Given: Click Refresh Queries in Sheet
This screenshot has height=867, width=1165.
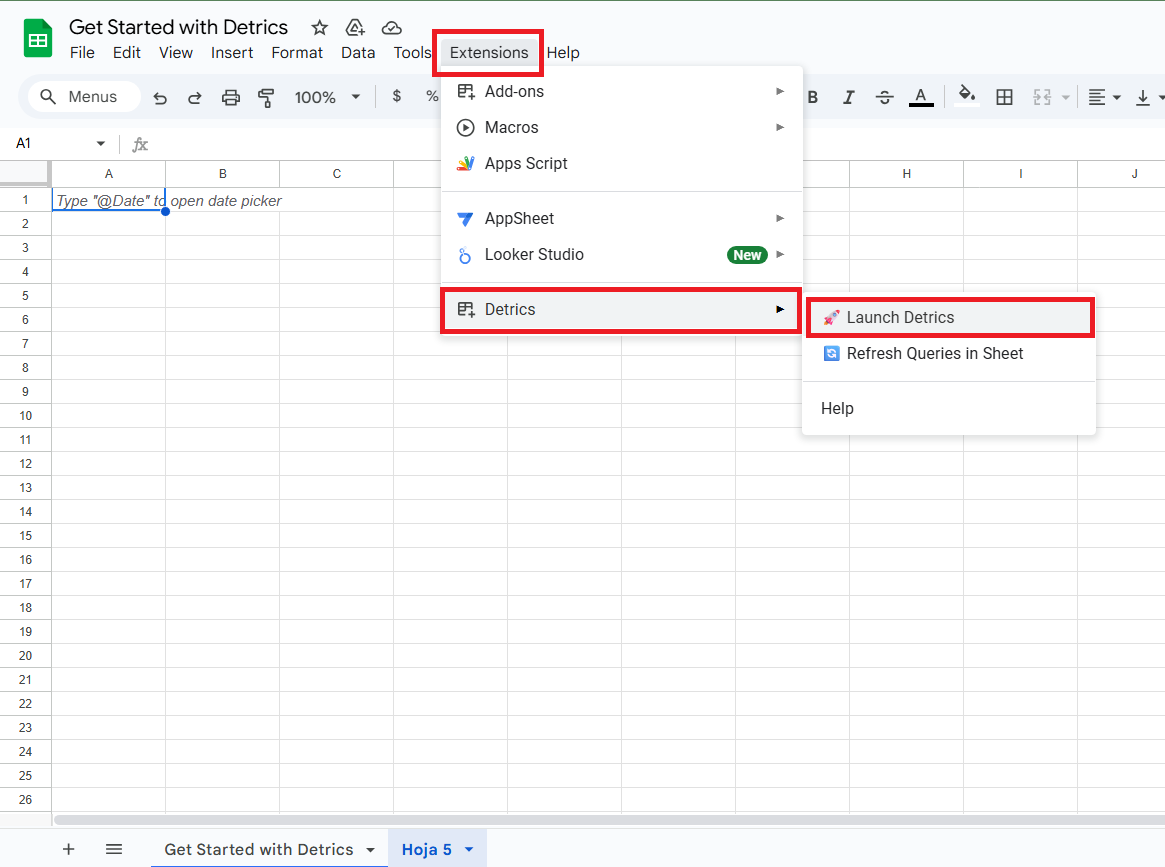Looking at the screenshot, I should 935,353.
